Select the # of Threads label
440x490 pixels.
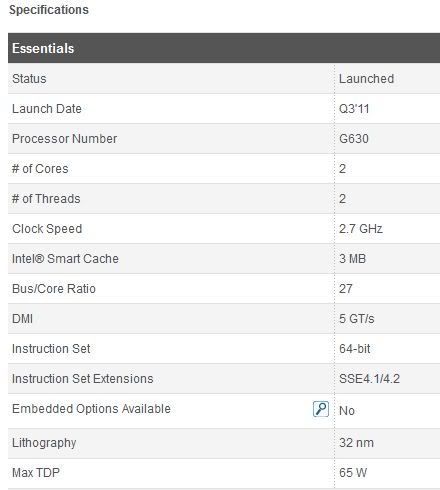pyautogui.click(x=46, y=199)
